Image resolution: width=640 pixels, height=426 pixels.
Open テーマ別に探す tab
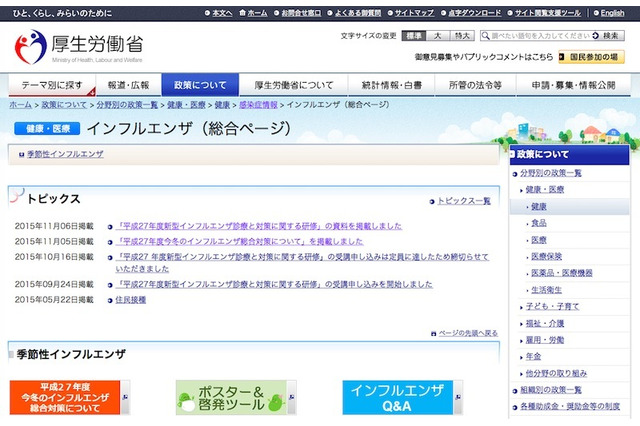pyautogui.click(x=52, y=85)
